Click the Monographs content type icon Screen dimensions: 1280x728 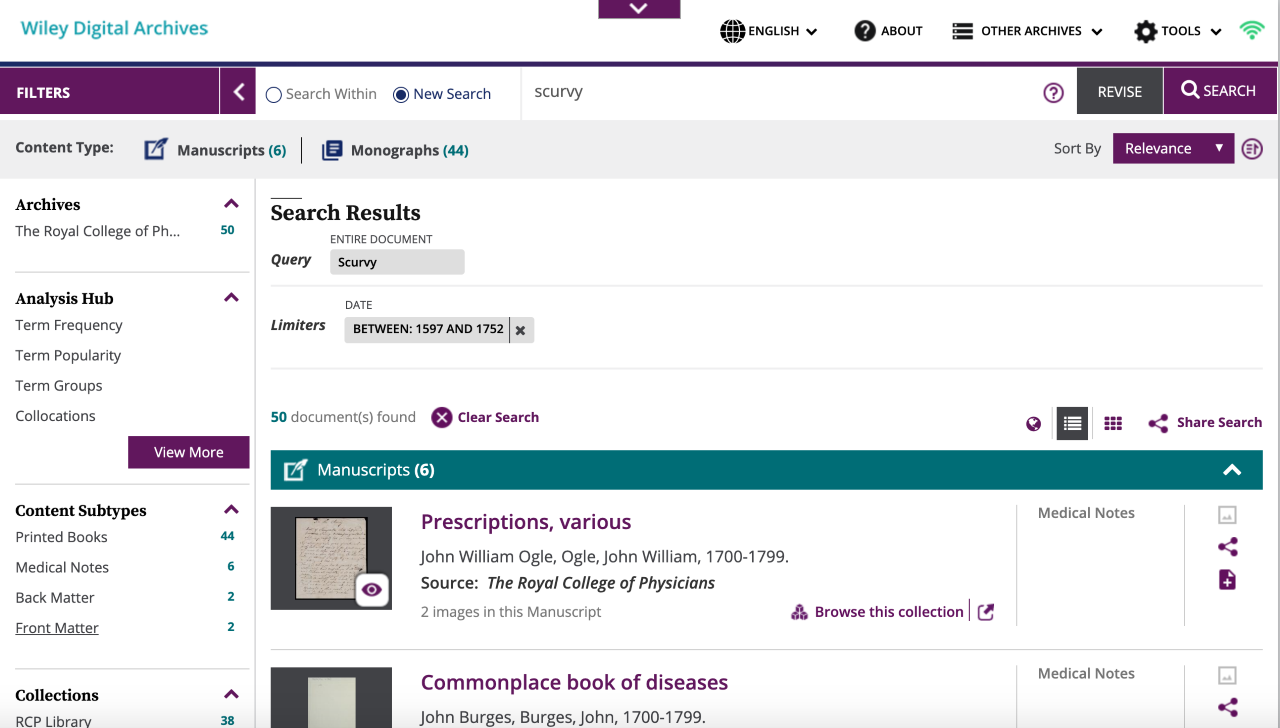coord(332,150)
